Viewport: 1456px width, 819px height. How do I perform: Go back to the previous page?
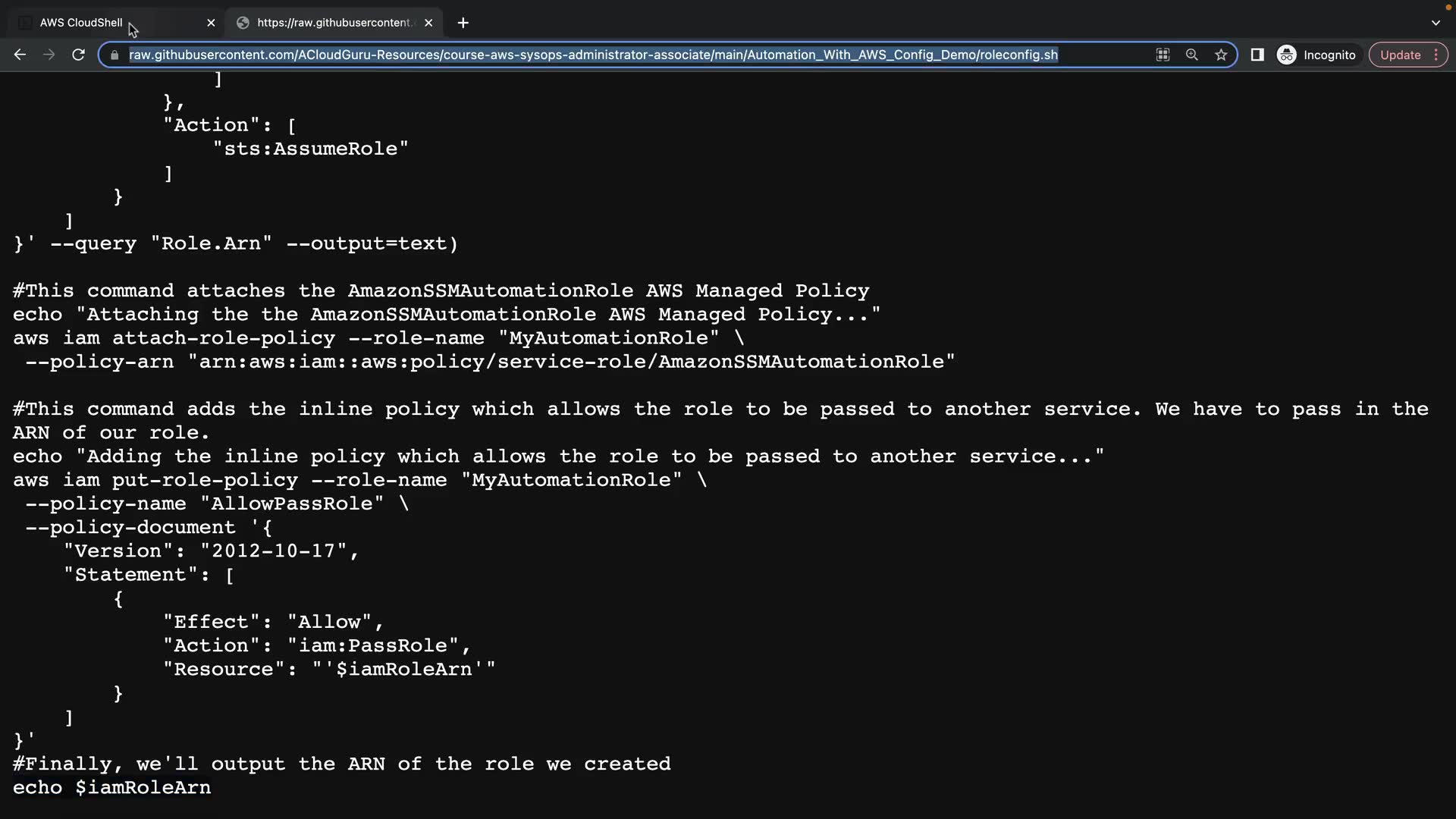tap(20, 55)
